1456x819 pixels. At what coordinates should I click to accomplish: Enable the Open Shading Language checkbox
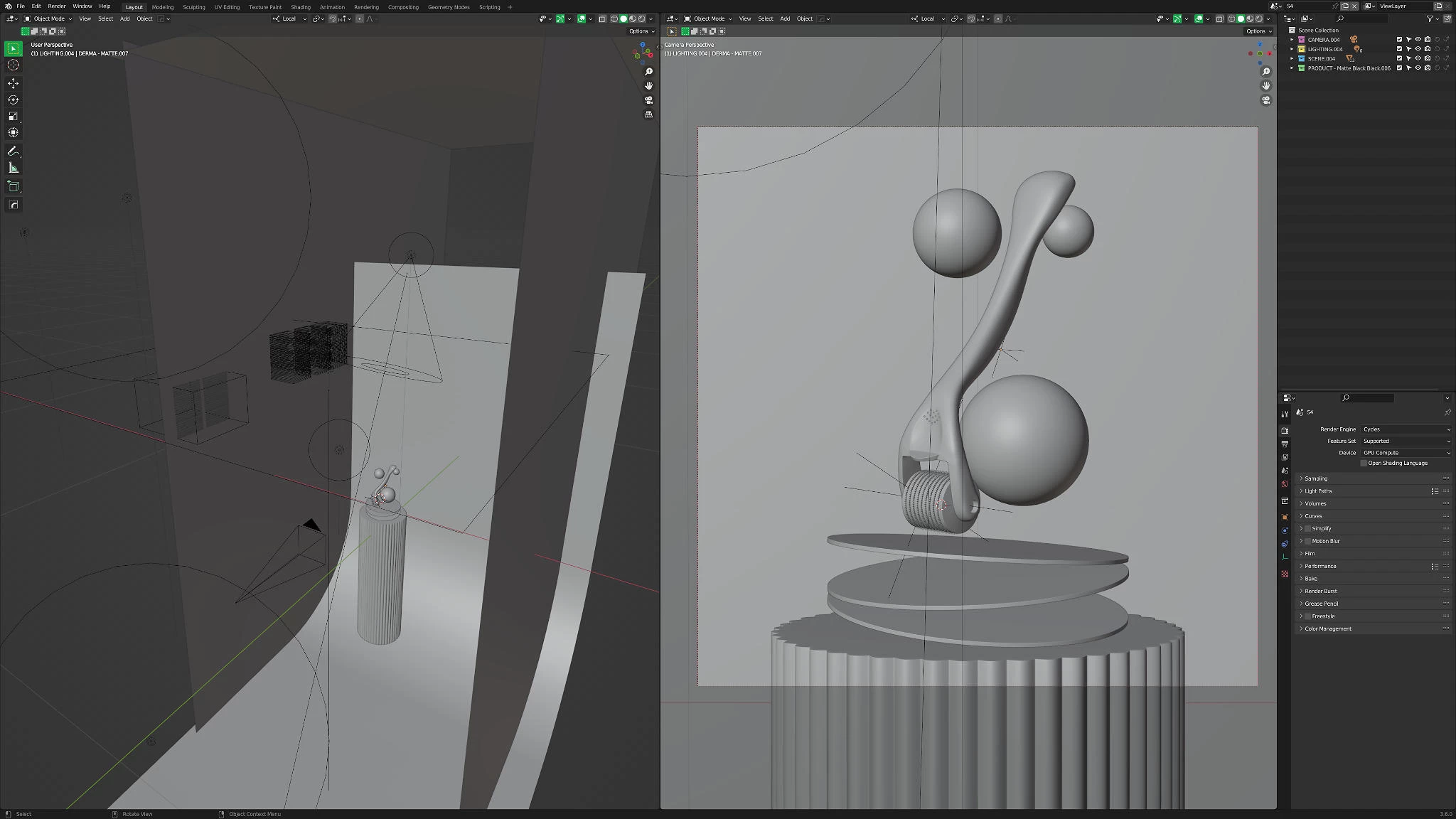click(1362, 463)
